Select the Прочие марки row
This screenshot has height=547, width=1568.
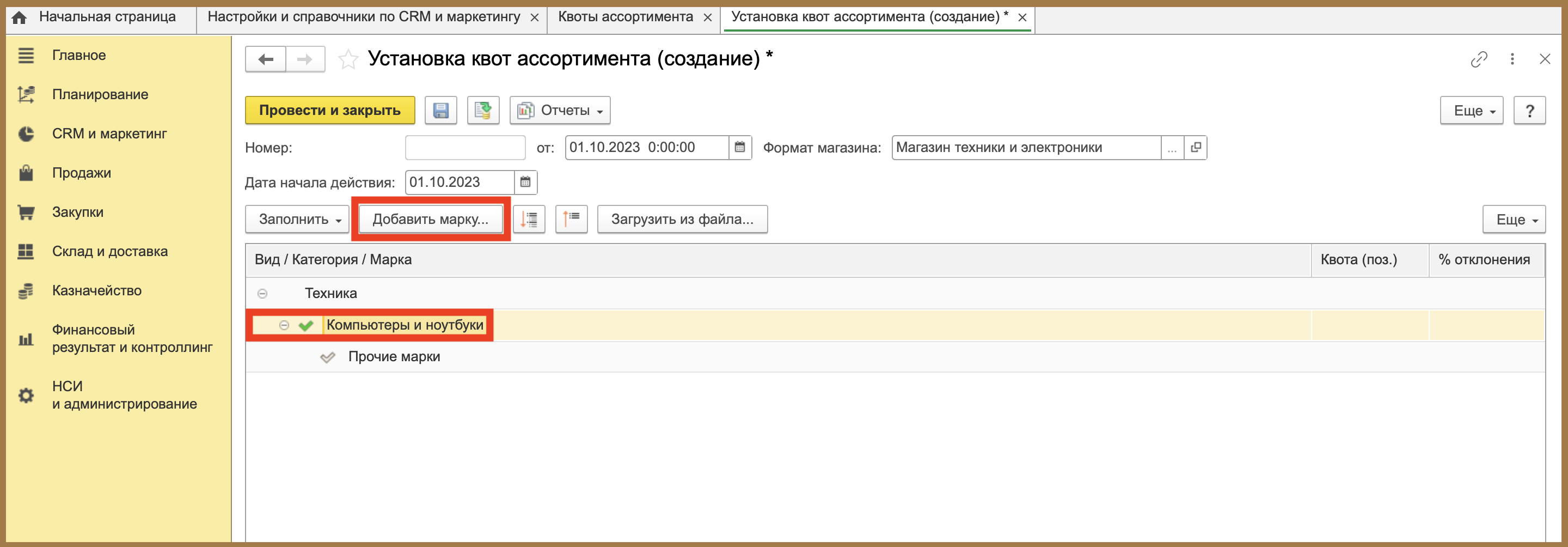895,357
